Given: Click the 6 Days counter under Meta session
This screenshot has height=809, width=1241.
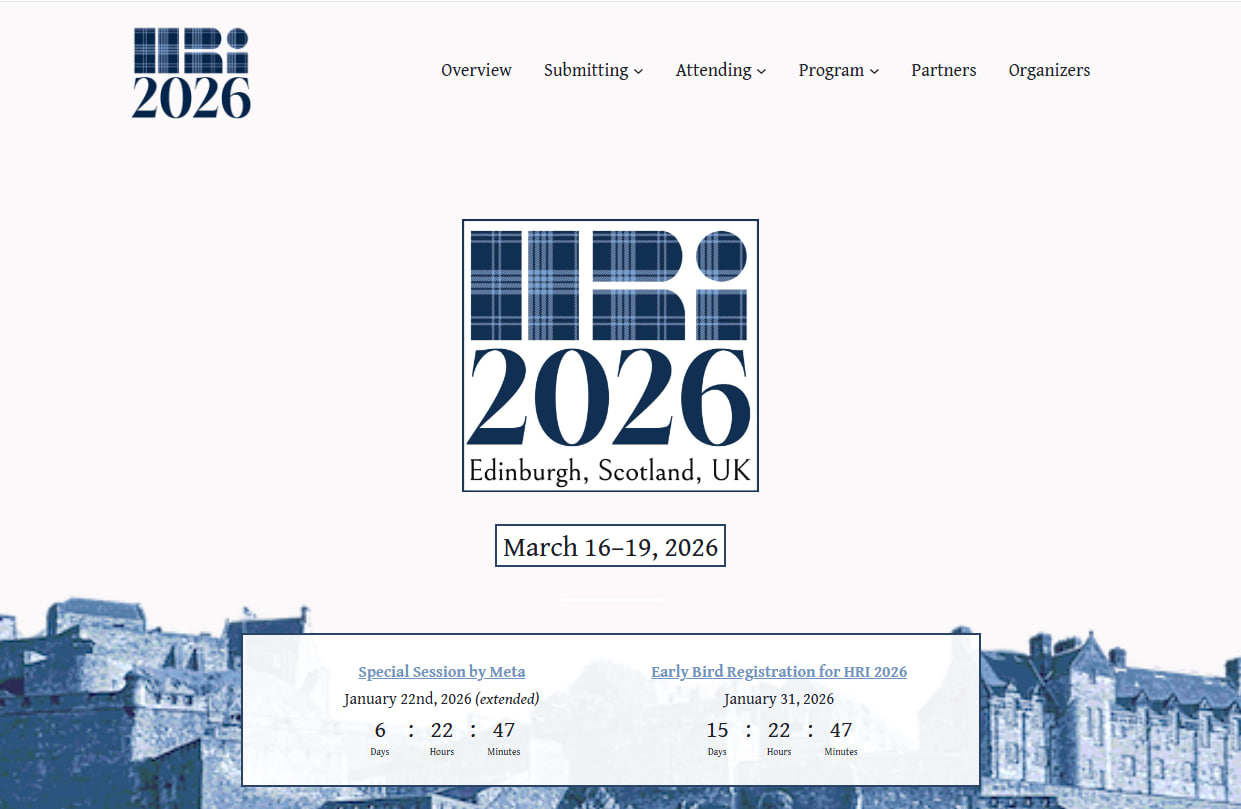Looking at the screenshot, I should (x=380, y=736).
